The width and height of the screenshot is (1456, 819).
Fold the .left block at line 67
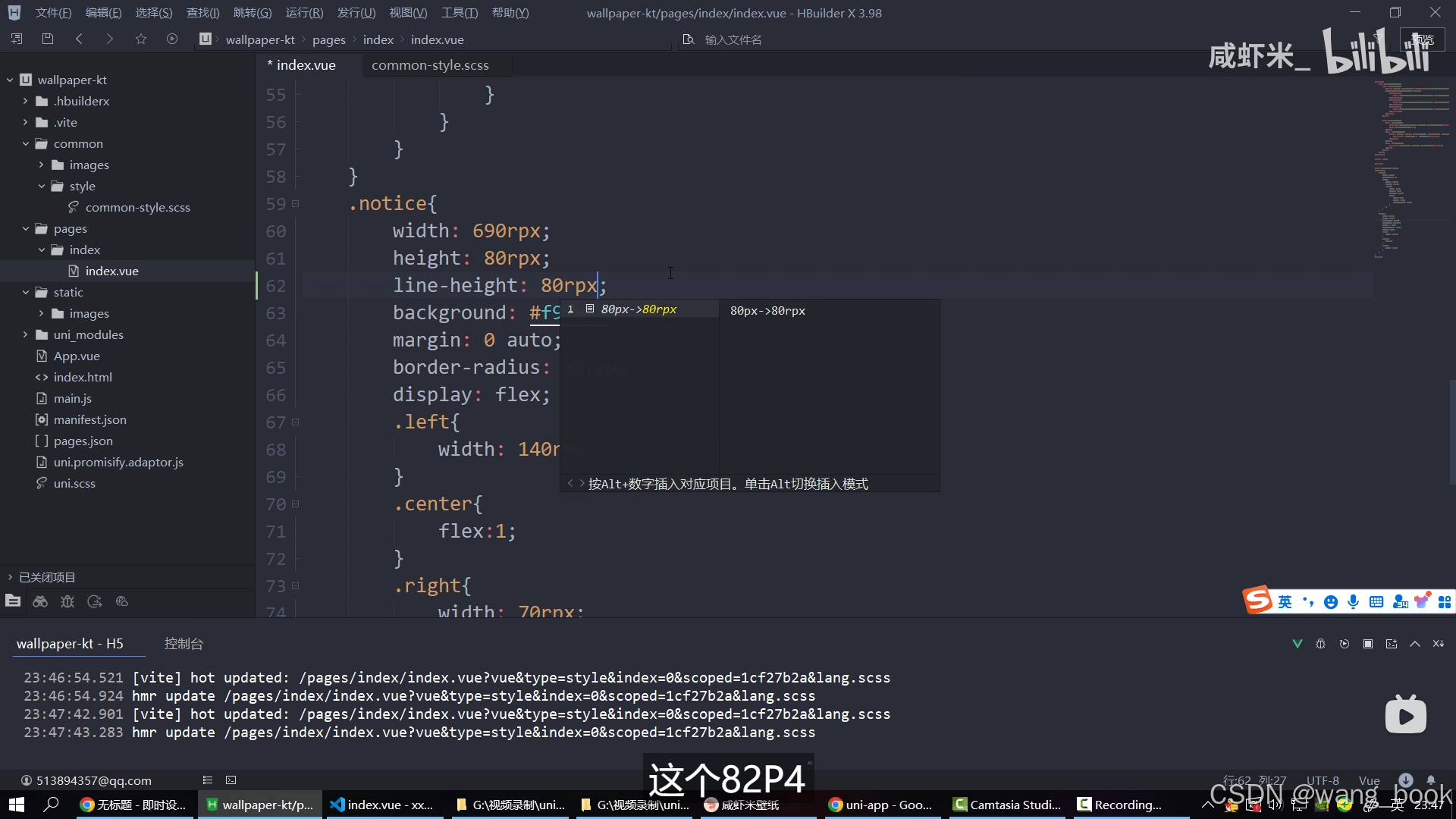coord(296,422)
